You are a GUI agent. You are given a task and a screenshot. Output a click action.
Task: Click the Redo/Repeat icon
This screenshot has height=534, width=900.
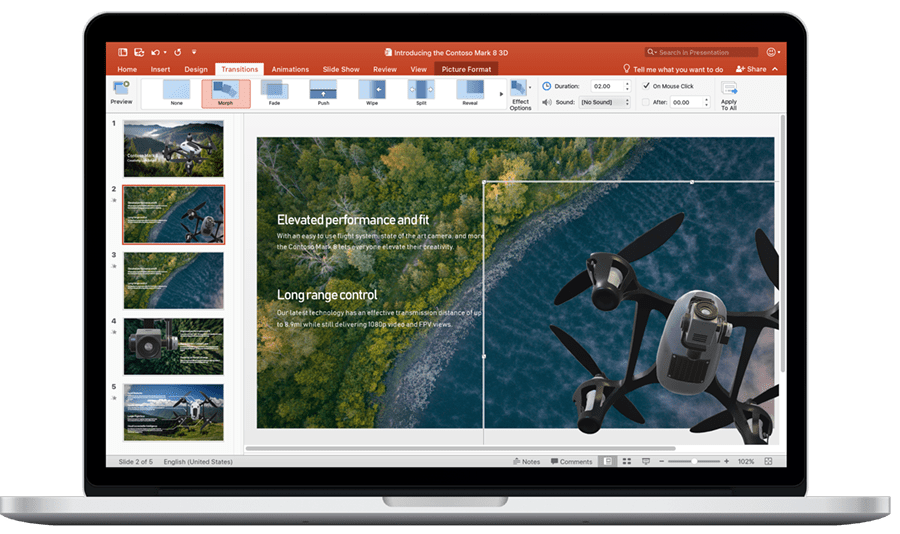pyautogui.click(x=177, y=52)
